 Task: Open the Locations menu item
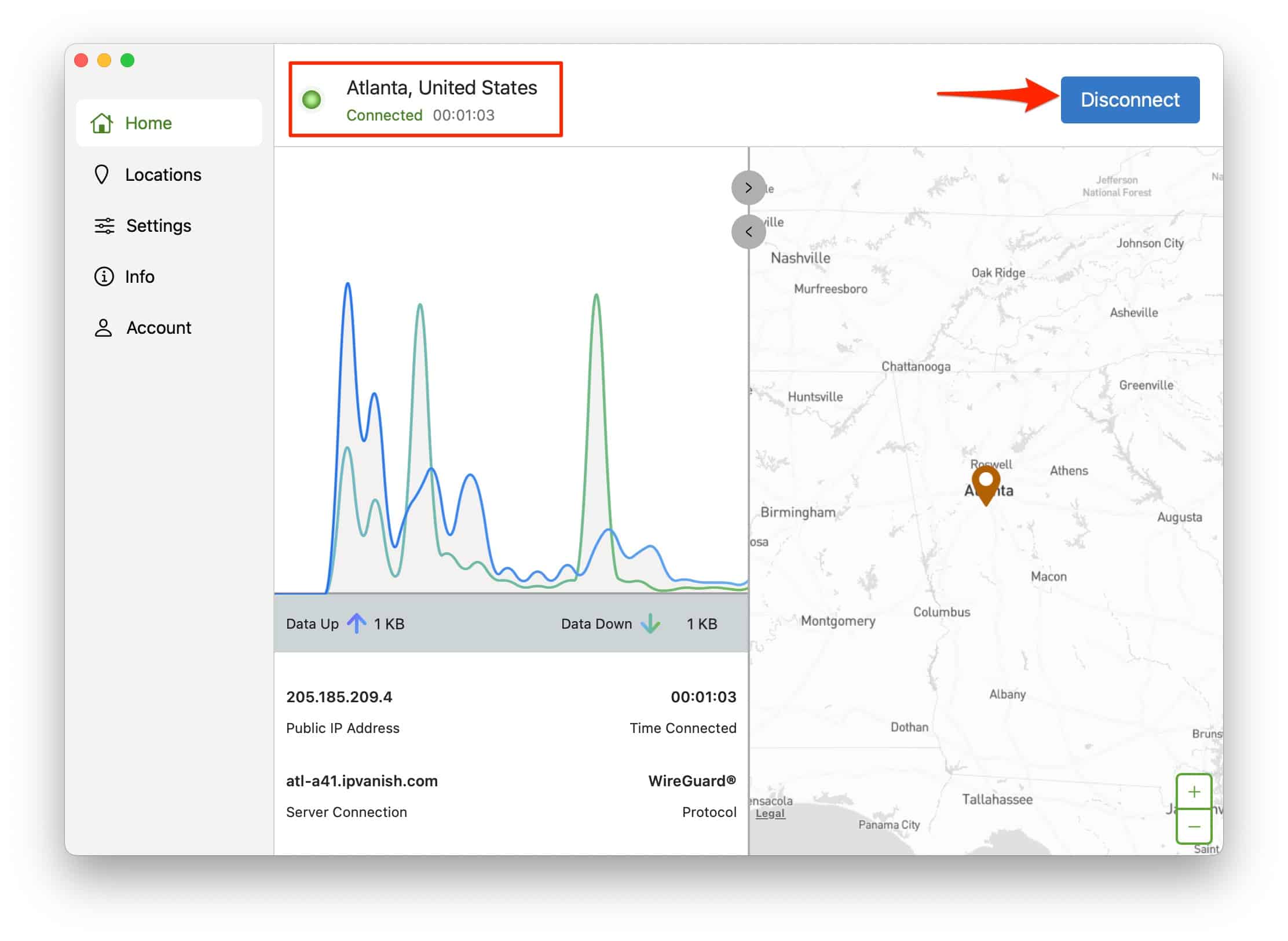tap(169, 174)
